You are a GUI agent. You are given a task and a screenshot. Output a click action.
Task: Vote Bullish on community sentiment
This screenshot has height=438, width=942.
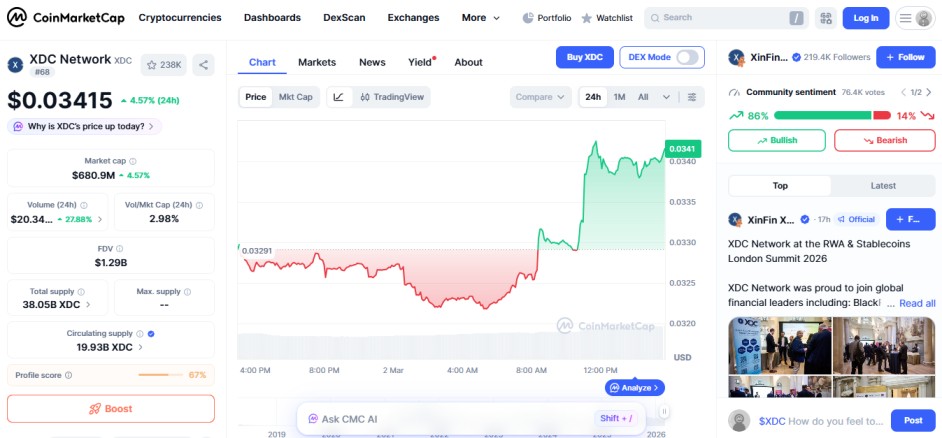click(x=777, y=140)
